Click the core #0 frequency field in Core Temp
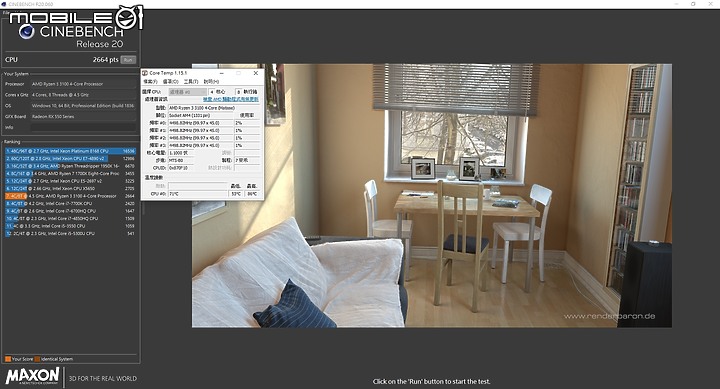 pos(201,123)
